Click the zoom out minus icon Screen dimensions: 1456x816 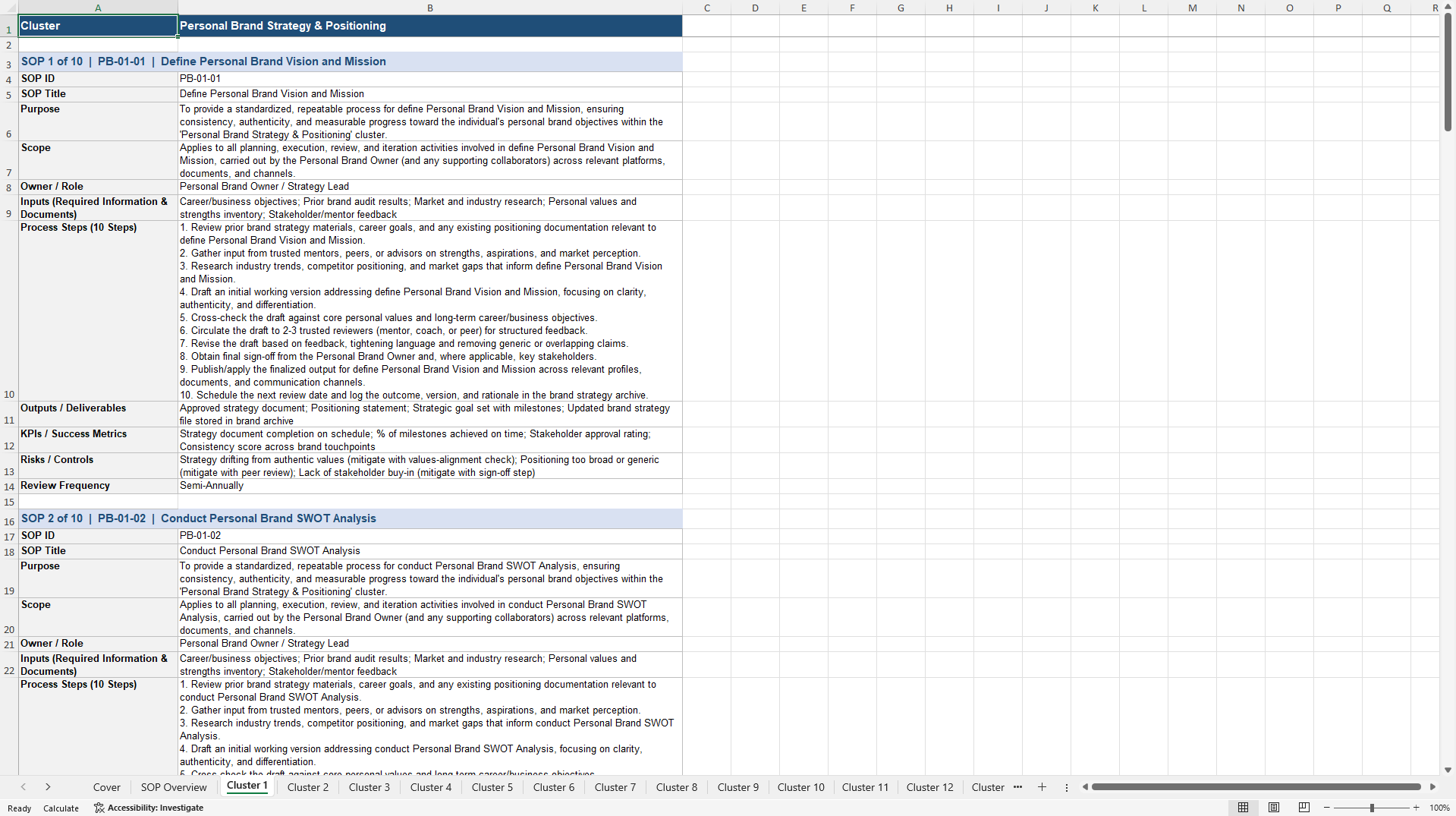tap(1327, 808)
